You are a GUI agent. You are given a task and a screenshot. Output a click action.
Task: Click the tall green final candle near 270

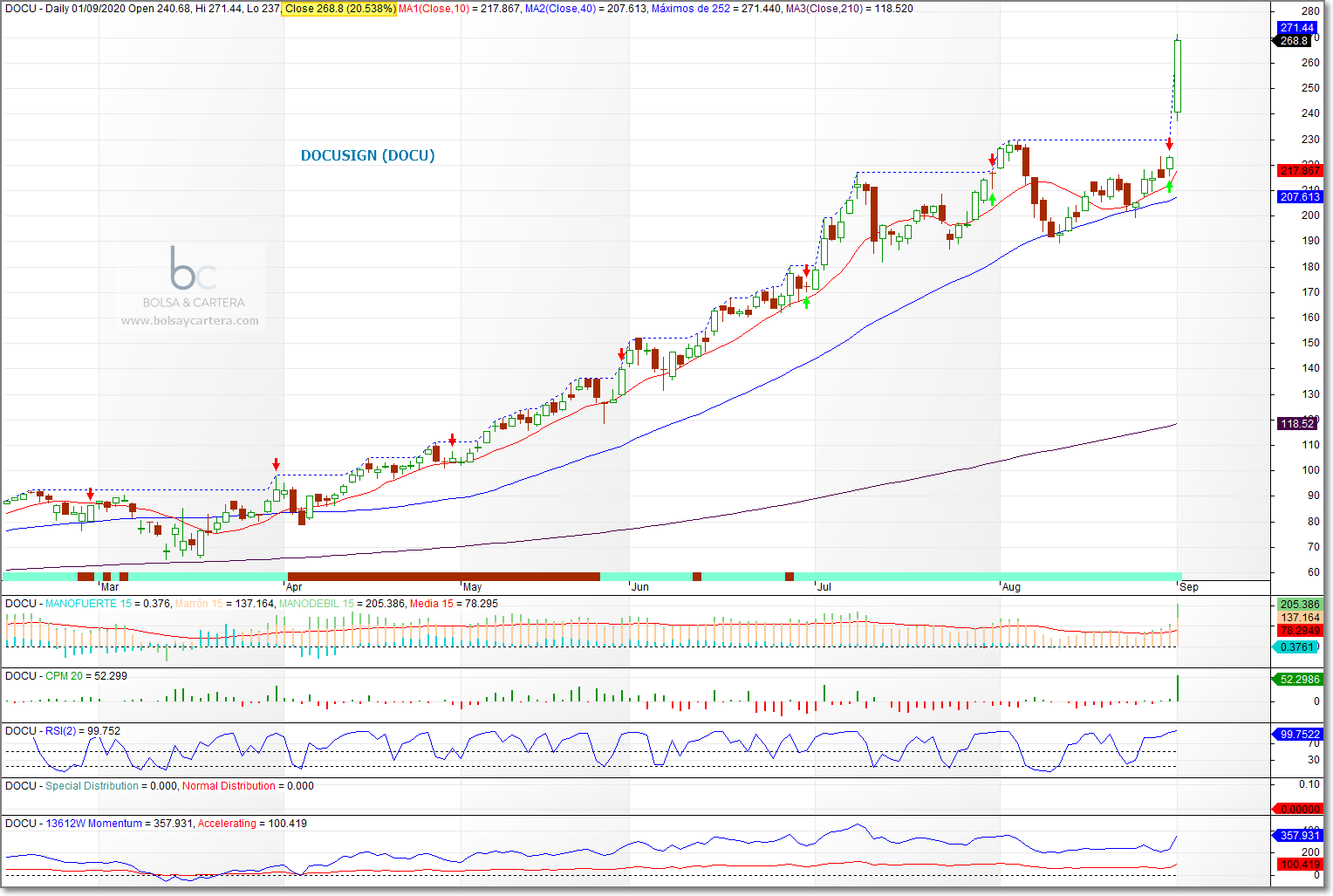[1178, 76]
